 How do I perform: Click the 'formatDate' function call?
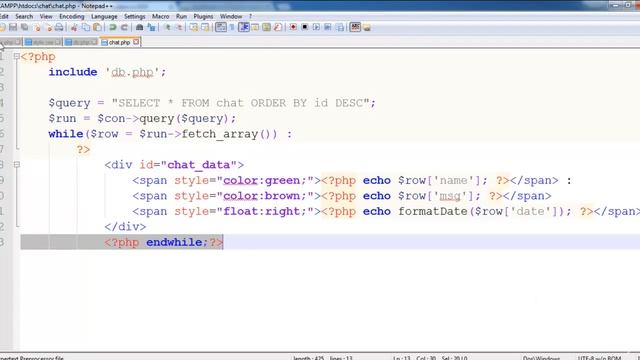[433, 211]
